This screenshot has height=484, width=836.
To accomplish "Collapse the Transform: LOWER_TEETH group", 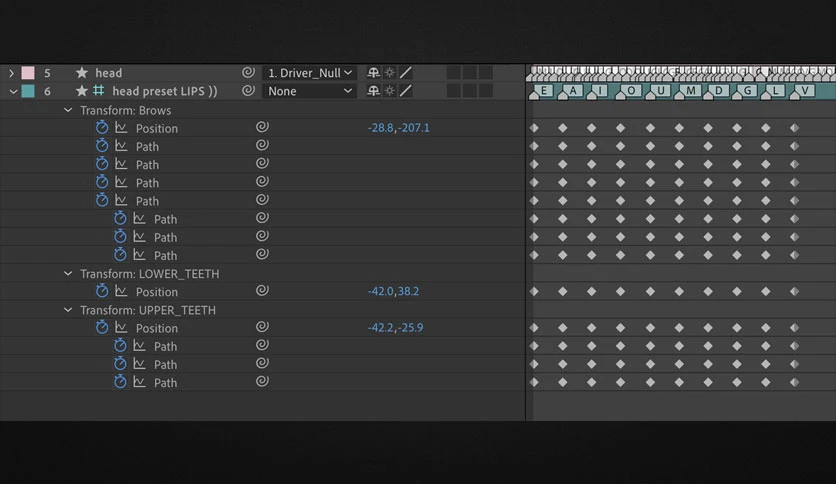I will pyautogui.click(x=68, y=273).
